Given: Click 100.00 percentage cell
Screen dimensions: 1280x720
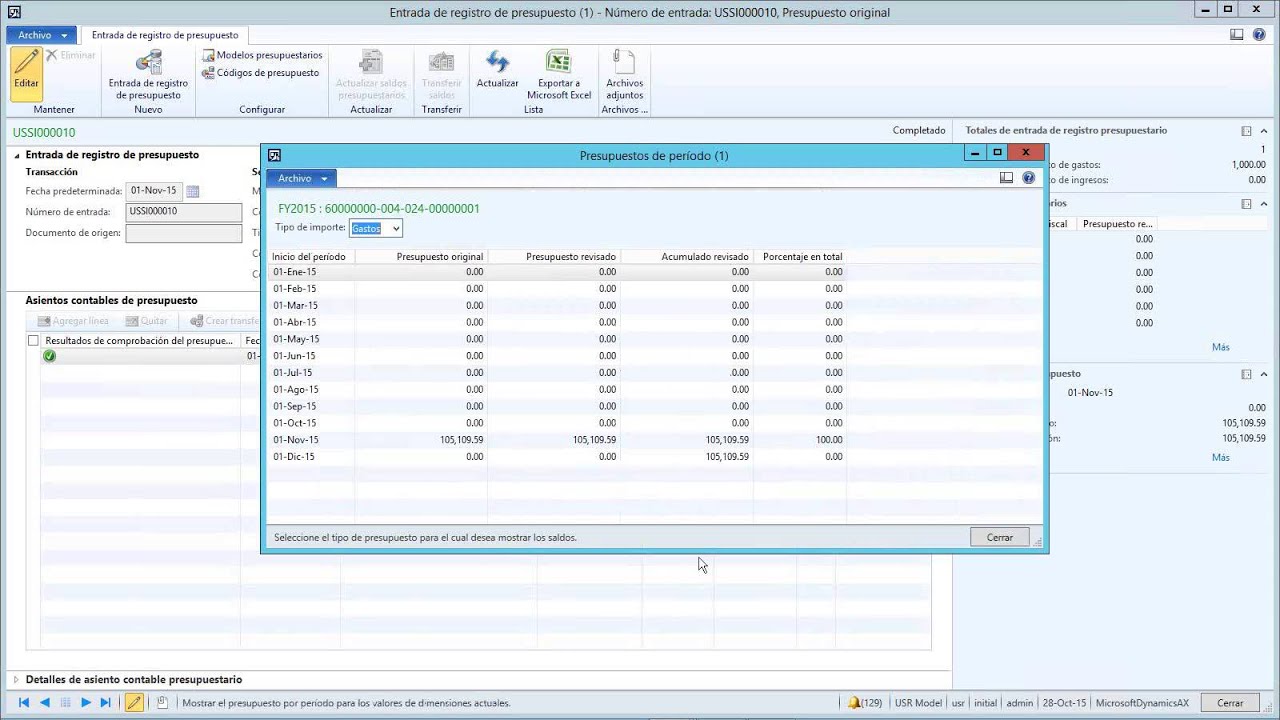Looking at the screenshot, I should (799, 440).
